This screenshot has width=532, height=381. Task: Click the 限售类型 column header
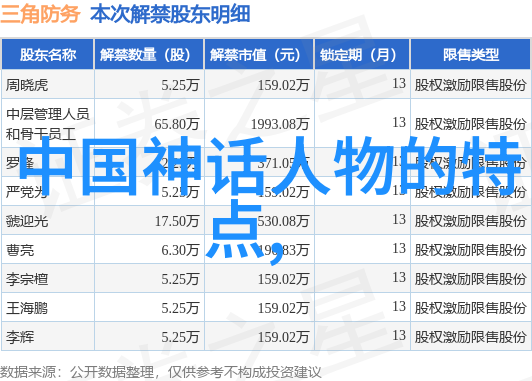click(x=471, y=55)
